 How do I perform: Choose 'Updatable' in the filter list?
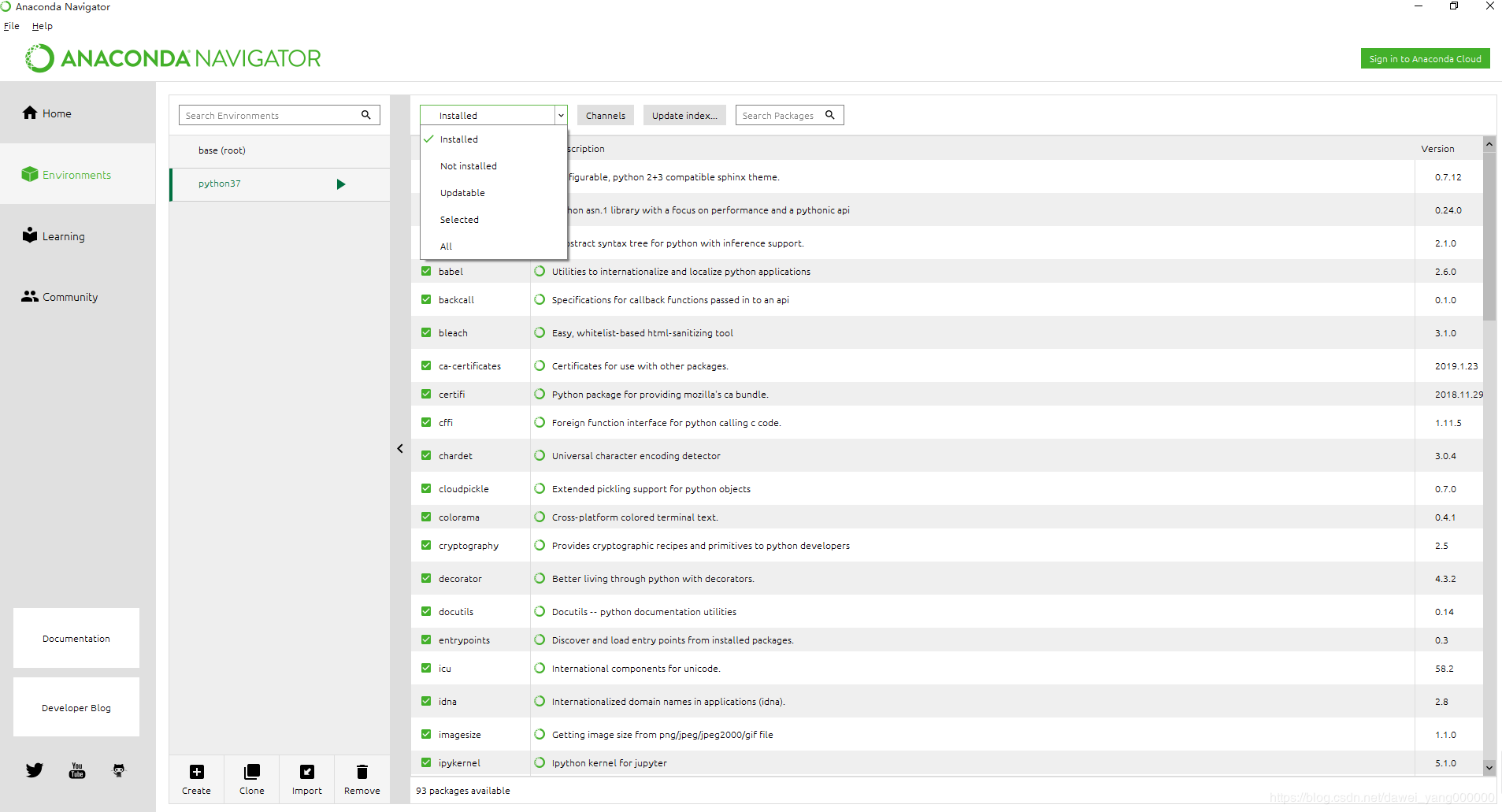tap(494, 193)
